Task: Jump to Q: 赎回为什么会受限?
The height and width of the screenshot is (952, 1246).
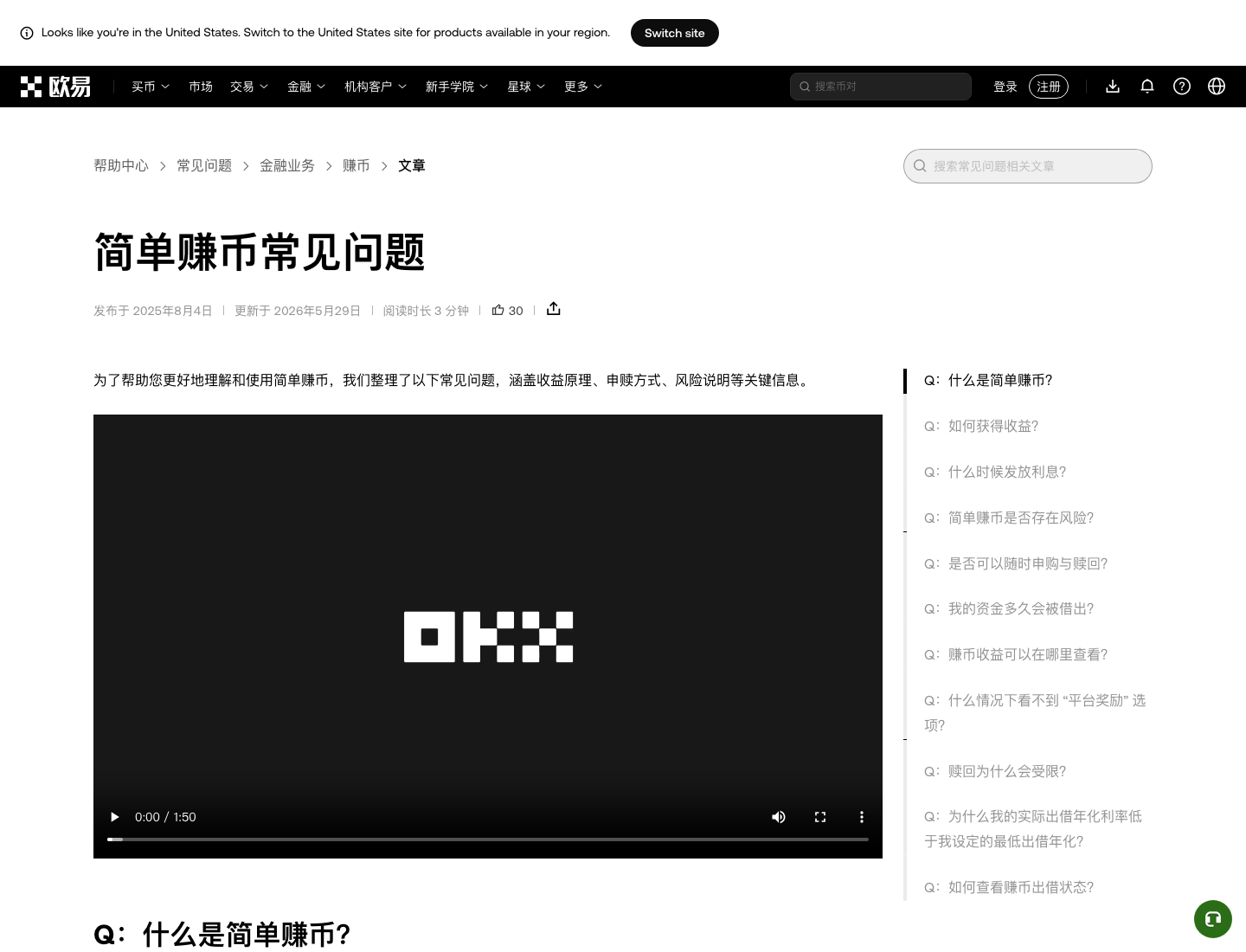Action: 995,771
